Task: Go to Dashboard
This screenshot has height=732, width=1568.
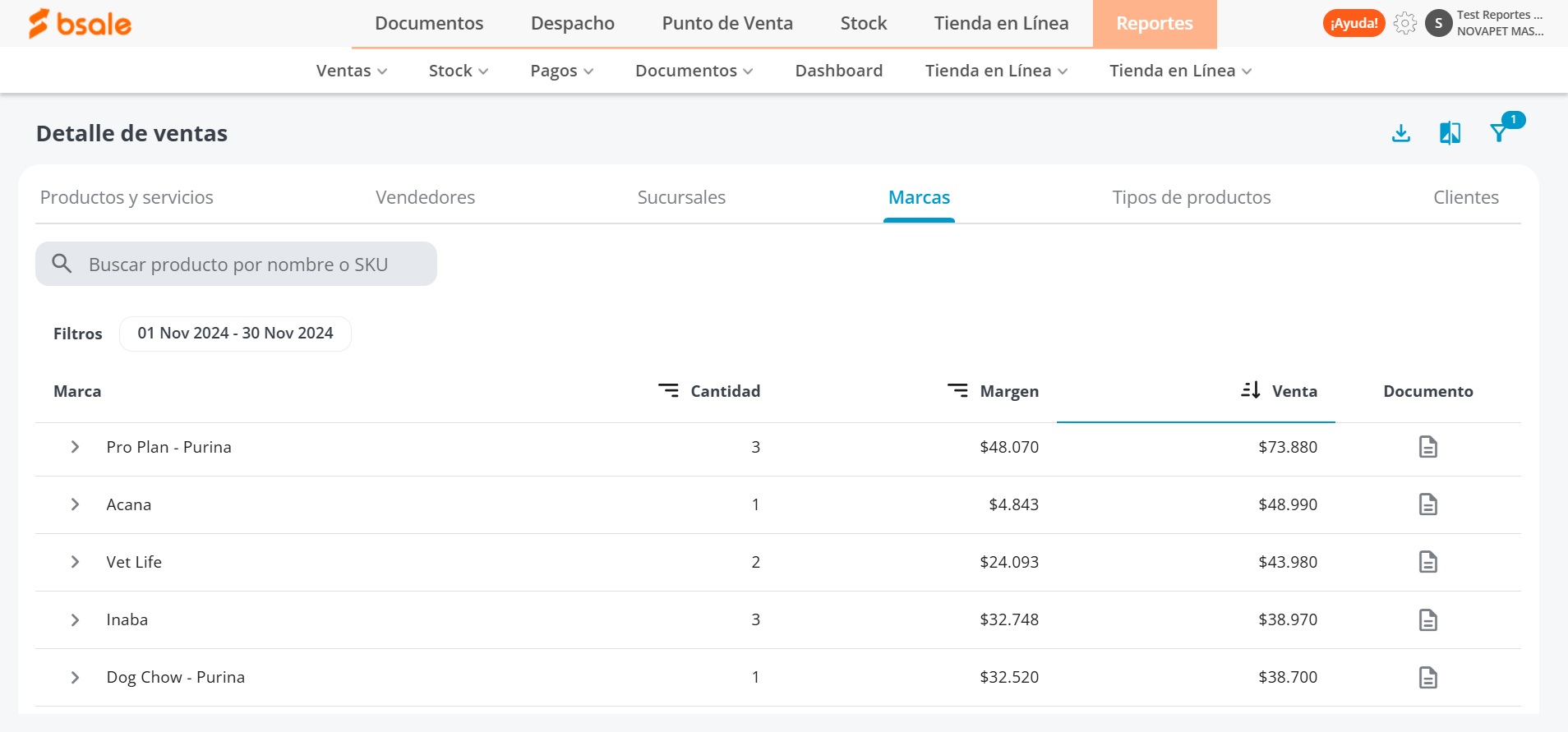Action: click(839, 71)
